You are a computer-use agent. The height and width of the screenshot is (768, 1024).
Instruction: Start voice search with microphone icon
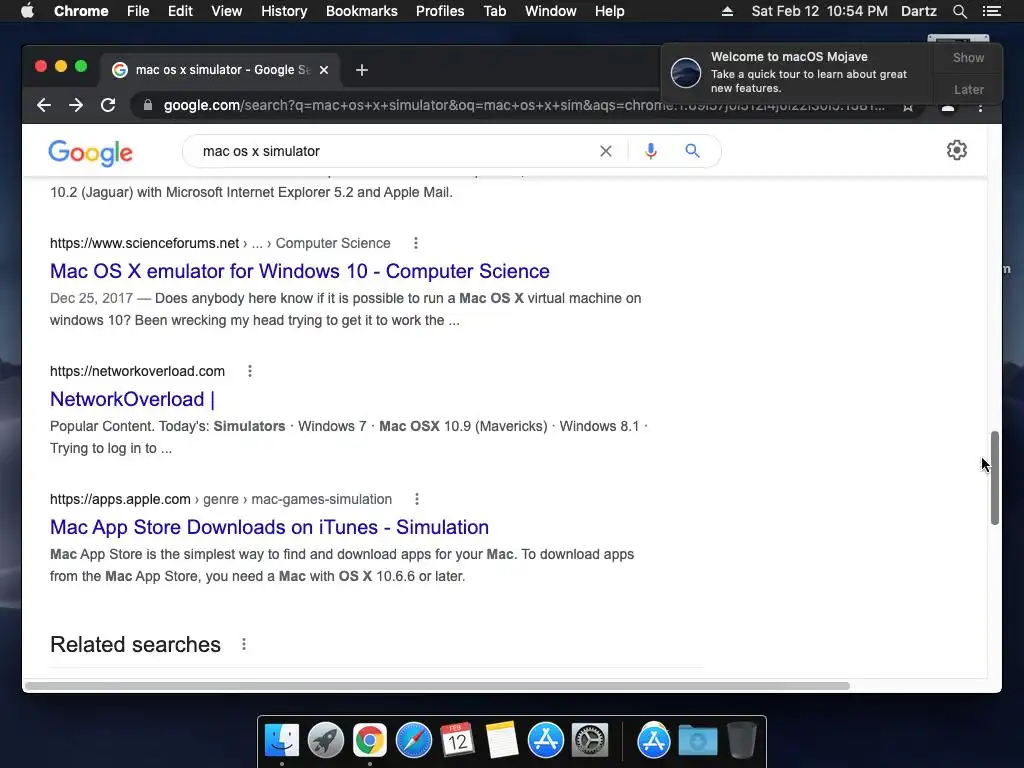(x=650, y=152)
